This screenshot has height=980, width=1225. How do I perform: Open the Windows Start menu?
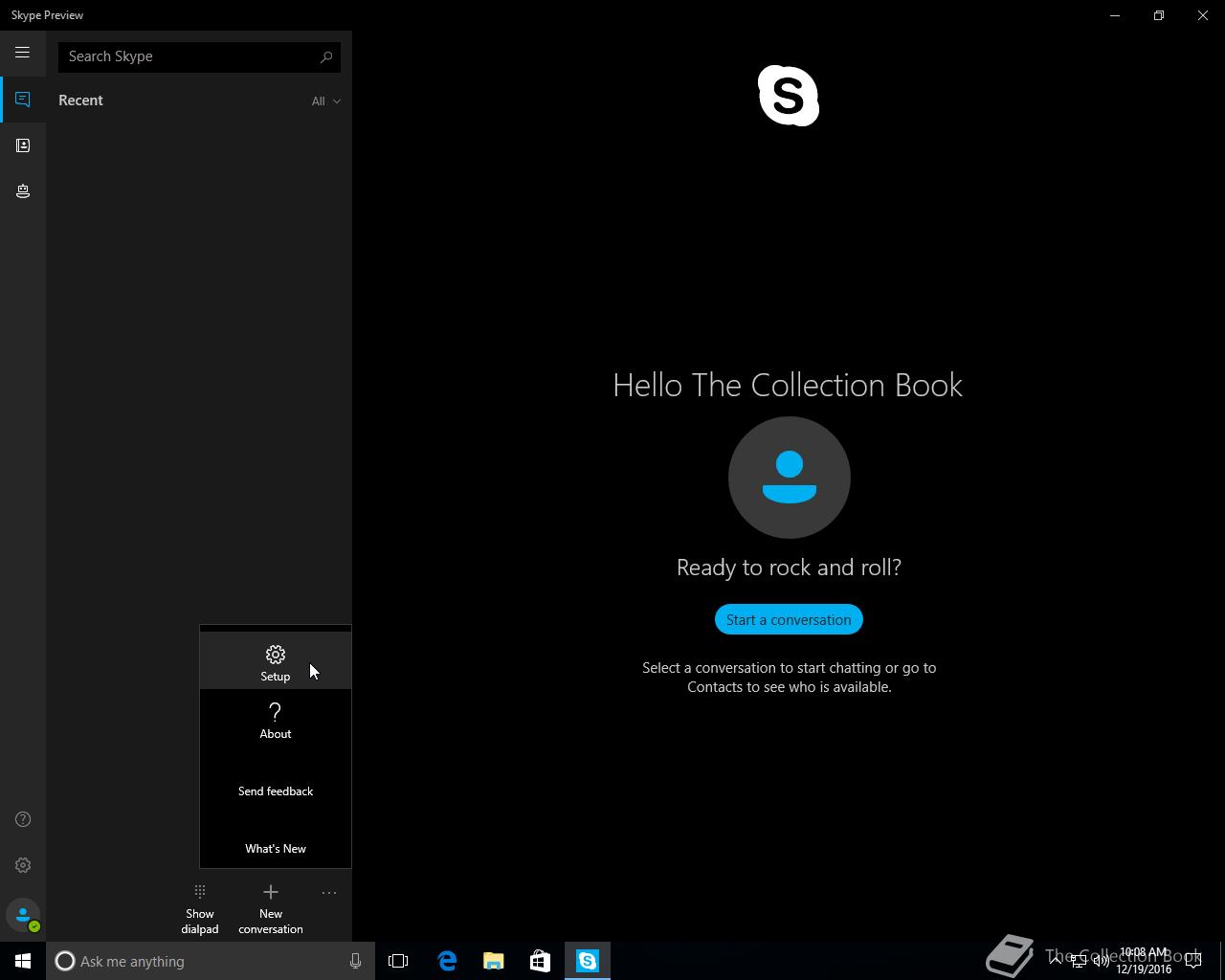click(23, 961)
